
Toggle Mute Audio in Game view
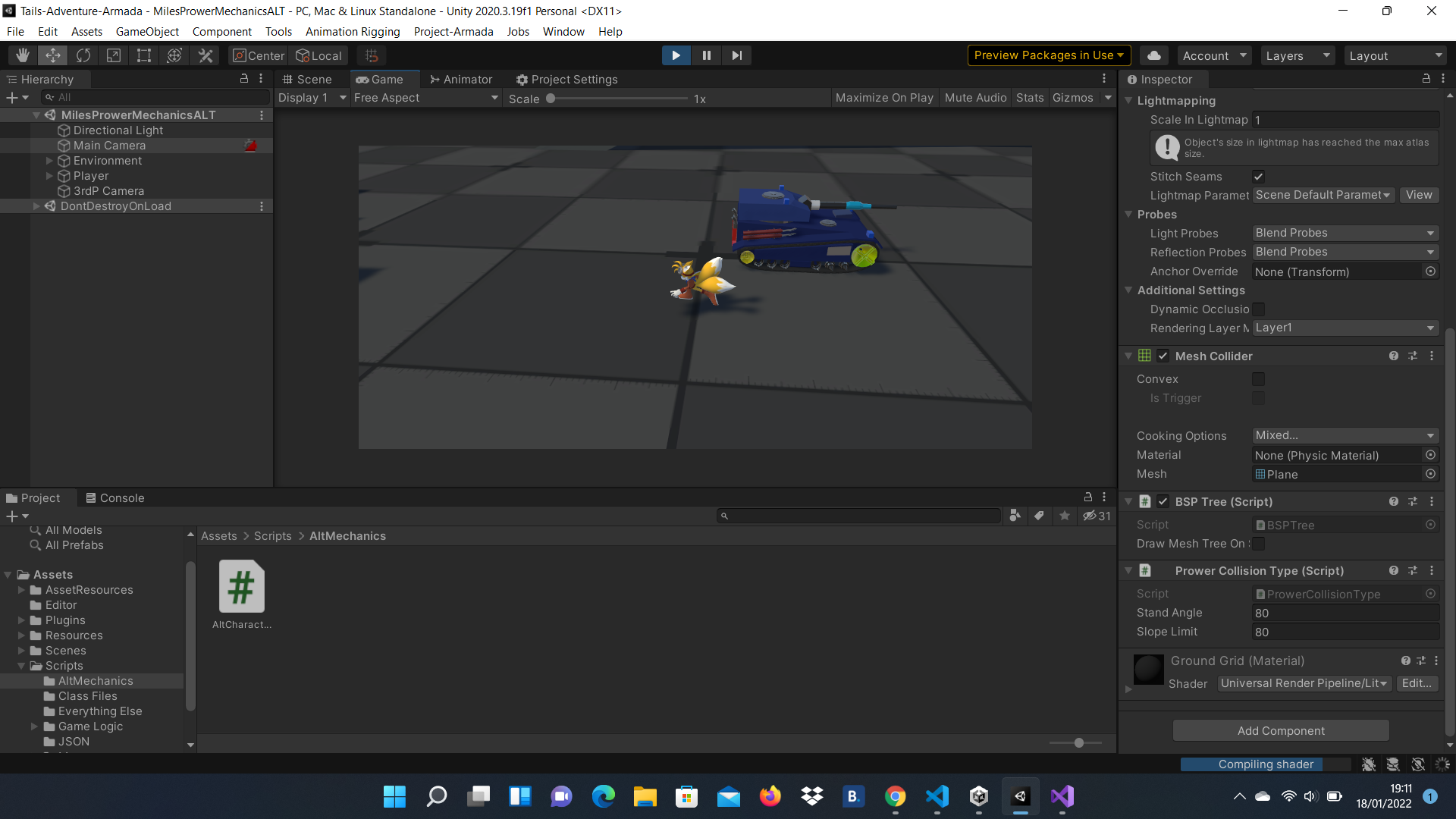[x=975, y=98]
